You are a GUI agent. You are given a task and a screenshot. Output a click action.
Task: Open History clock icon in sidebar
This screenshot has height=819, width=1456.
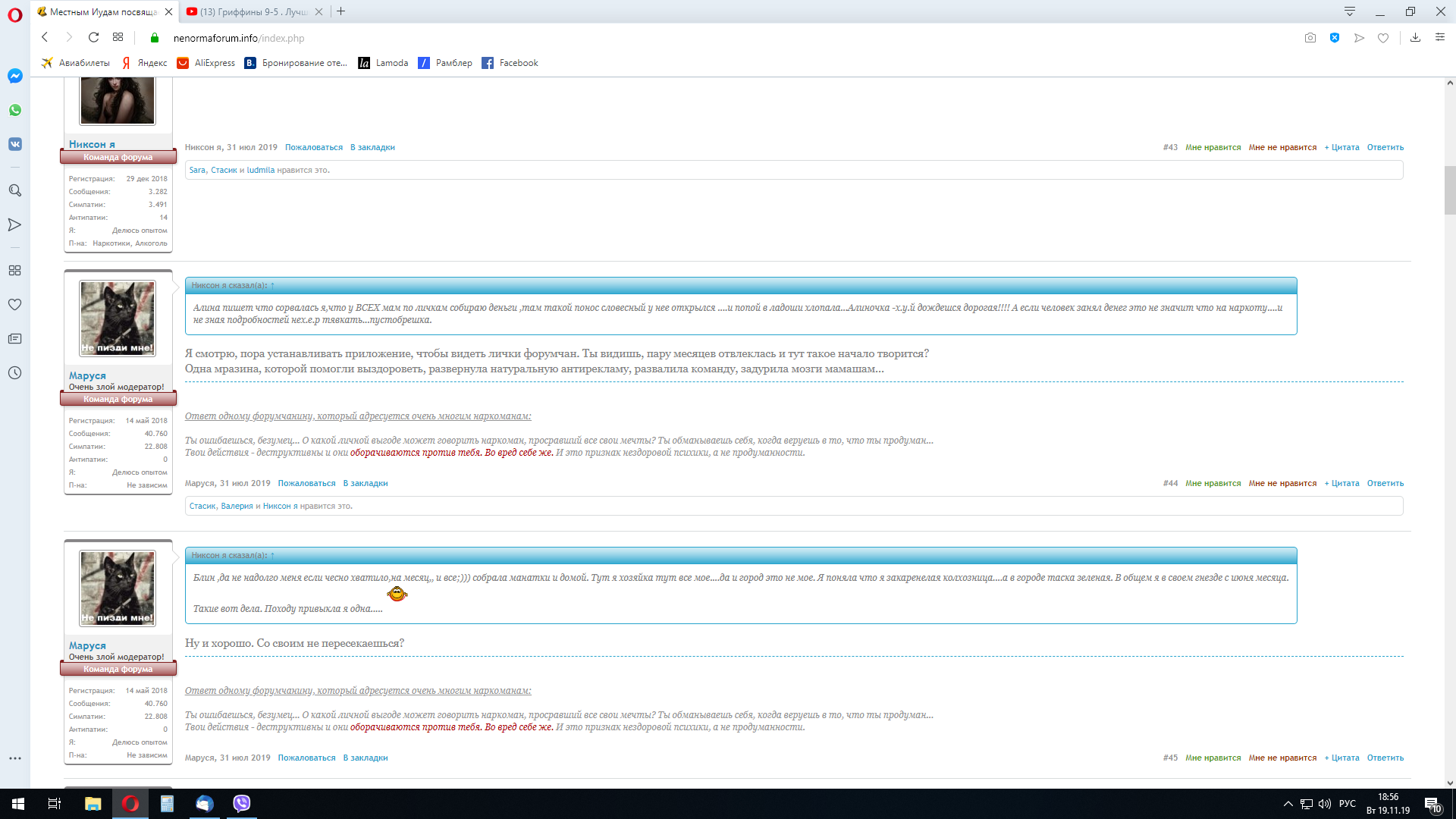(x=14, y=373)
